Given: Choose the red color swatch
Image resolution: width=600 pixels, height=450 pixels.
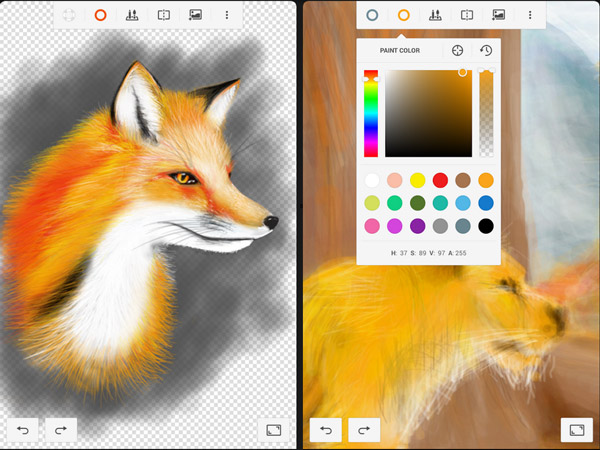Looking at the screenshot, I should click(x=440, y=180).
